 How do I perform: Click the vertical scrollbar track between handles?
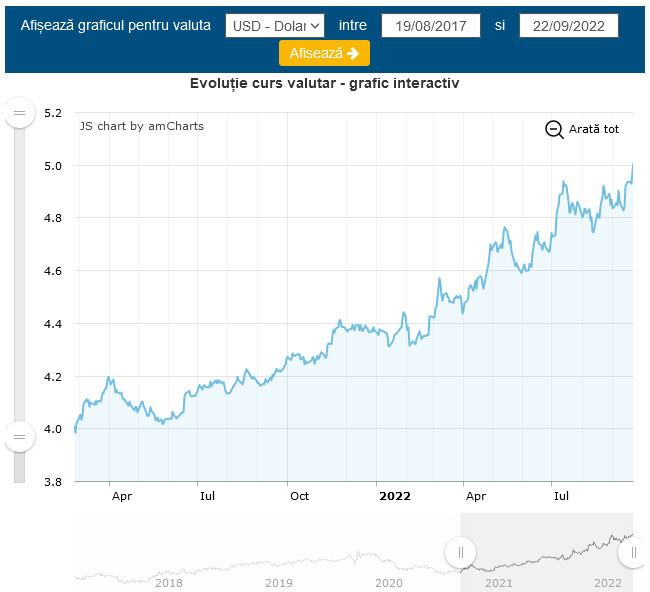(x=19, y=274)
